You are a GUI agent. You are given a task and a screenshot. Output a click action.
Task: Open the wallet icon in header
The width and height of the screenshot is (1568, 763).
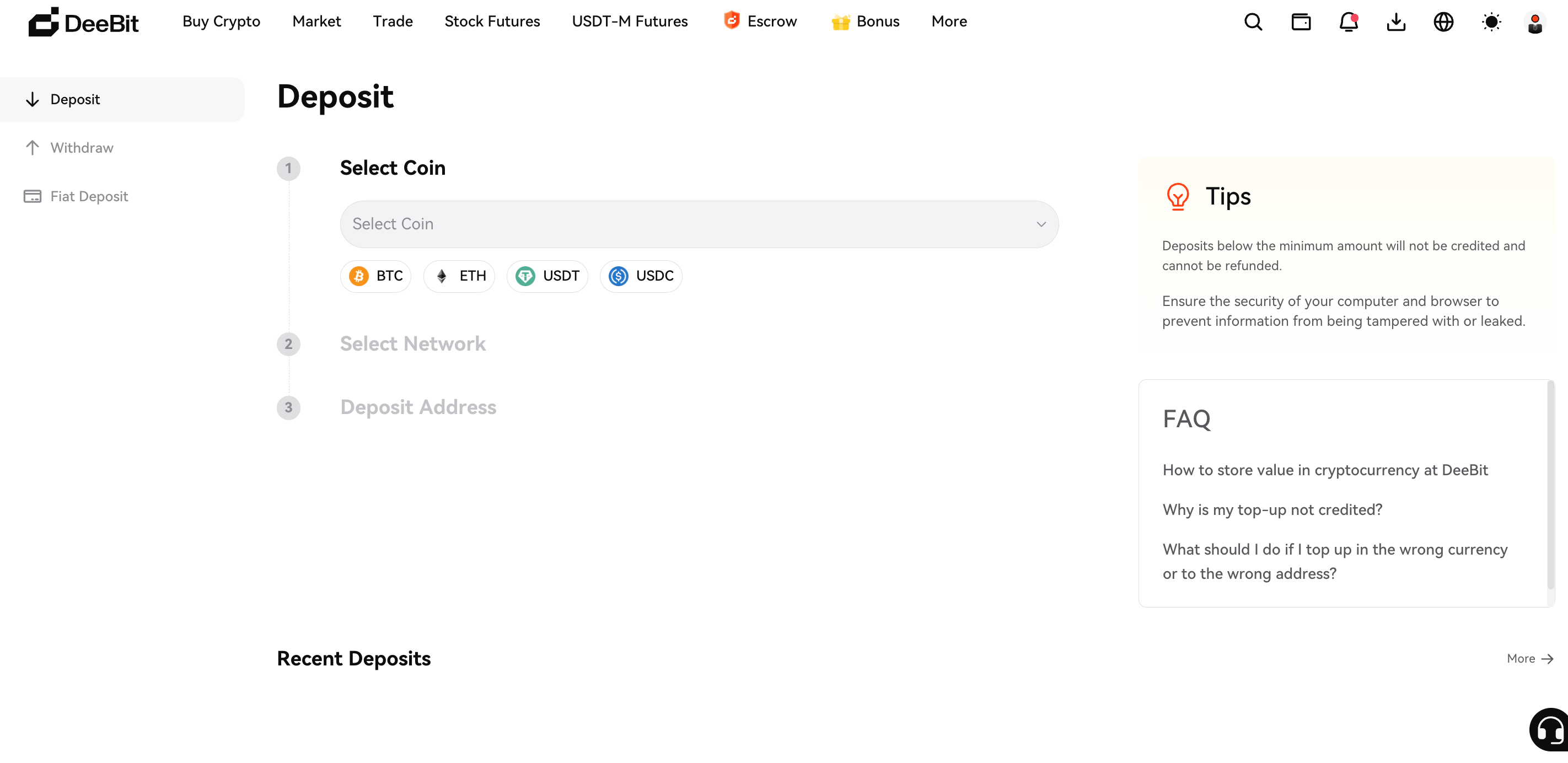pos(1301,22)
